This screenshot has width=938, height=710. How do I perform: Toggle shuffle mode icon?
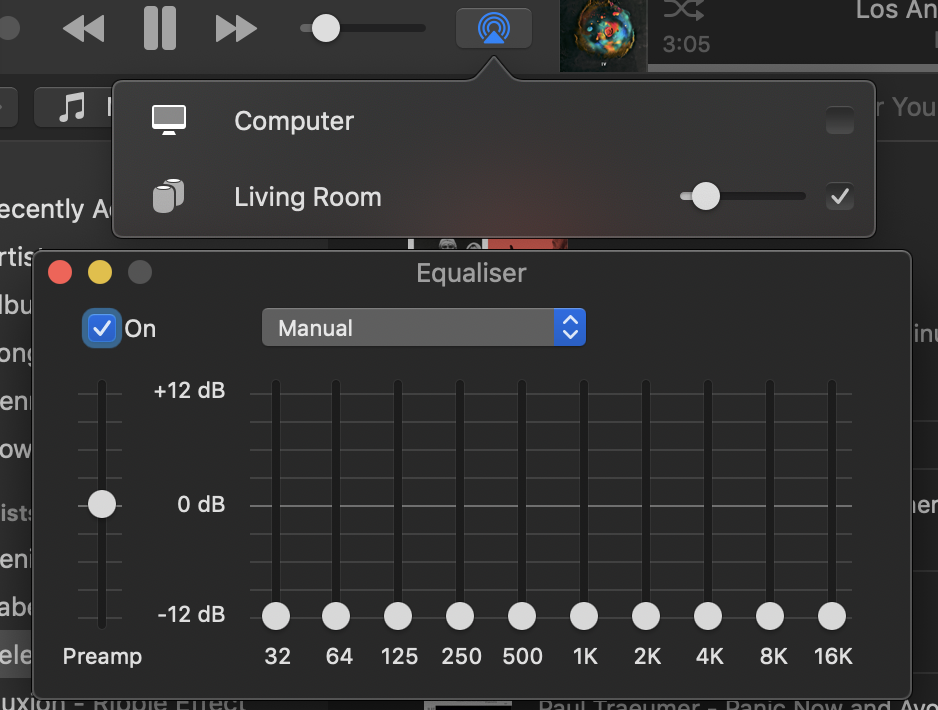[x=683, y=11]
